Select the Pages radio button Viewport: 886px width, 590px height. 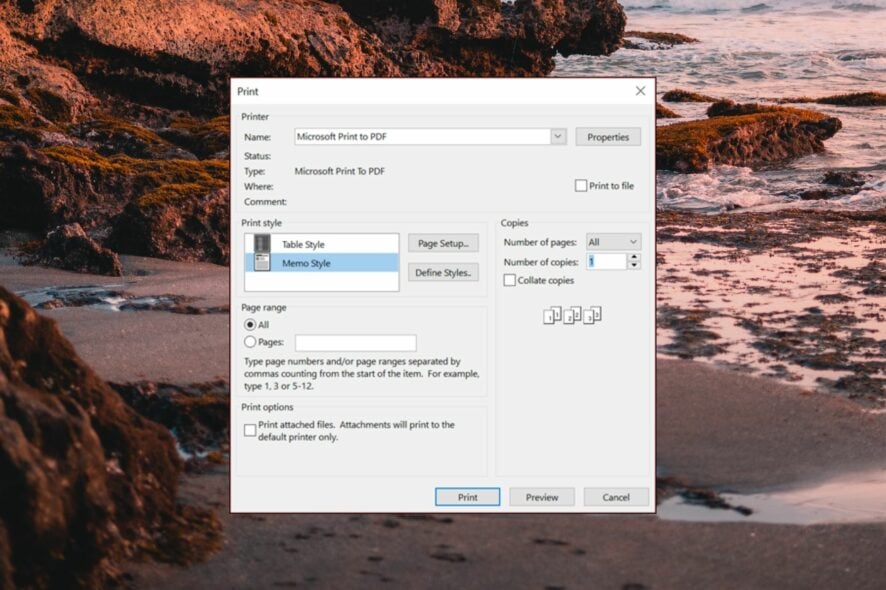coord(249,341)
